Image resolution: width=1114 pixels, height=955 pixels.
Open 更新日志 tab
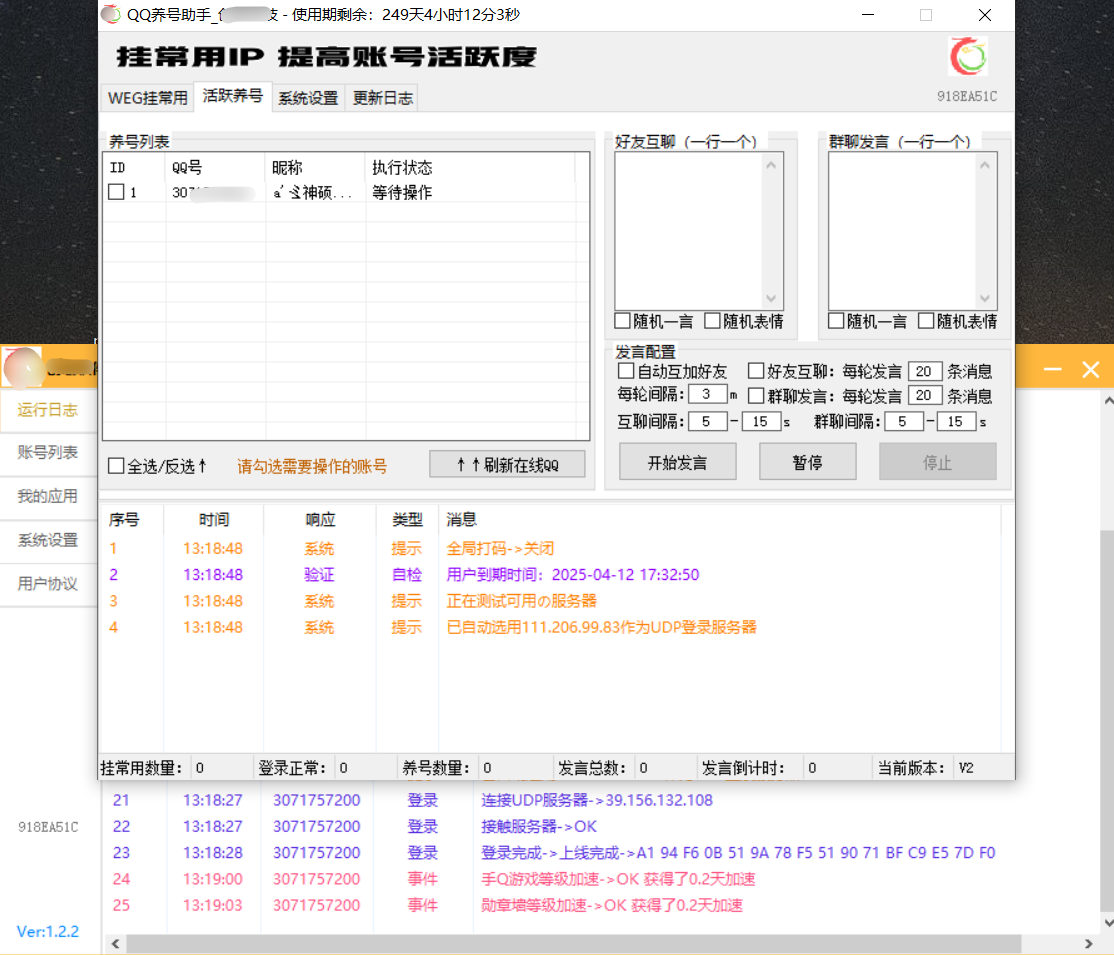tap(383, 98)
